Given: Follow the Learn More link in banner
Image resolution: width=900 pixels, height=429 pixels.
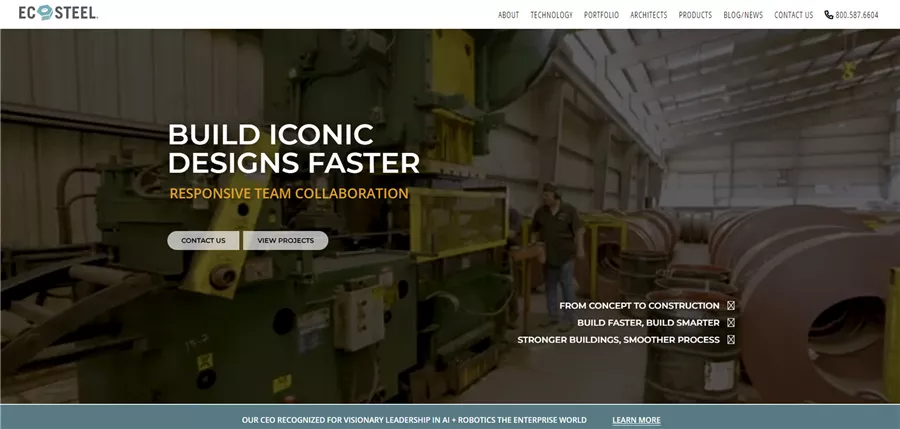Looking at the screenshot, I should tap(636, 420).
